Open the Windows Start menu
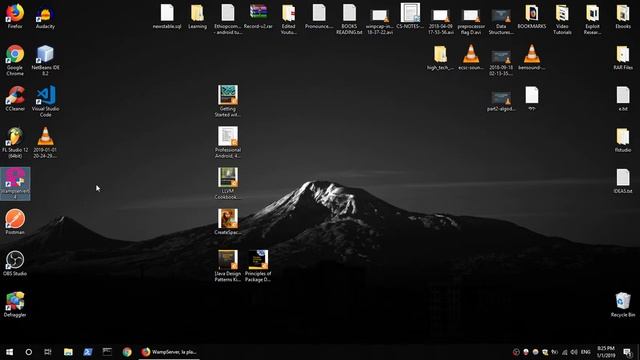The height and width of the screenshot is (360, 640). [9, 352]
